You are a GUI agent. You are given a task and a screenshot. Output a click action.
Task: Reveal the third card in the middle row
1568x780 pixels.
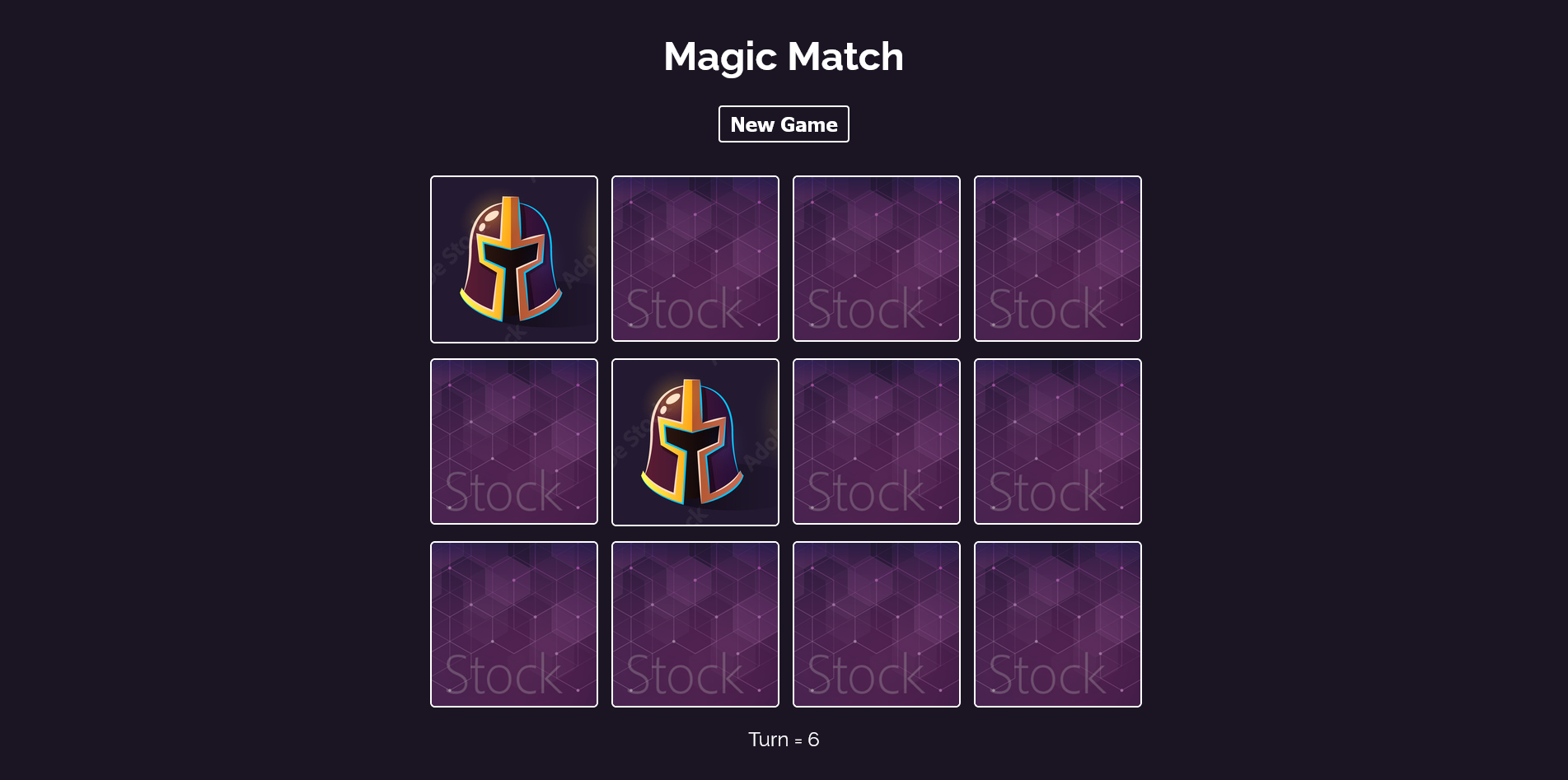[x=877, y=441]
